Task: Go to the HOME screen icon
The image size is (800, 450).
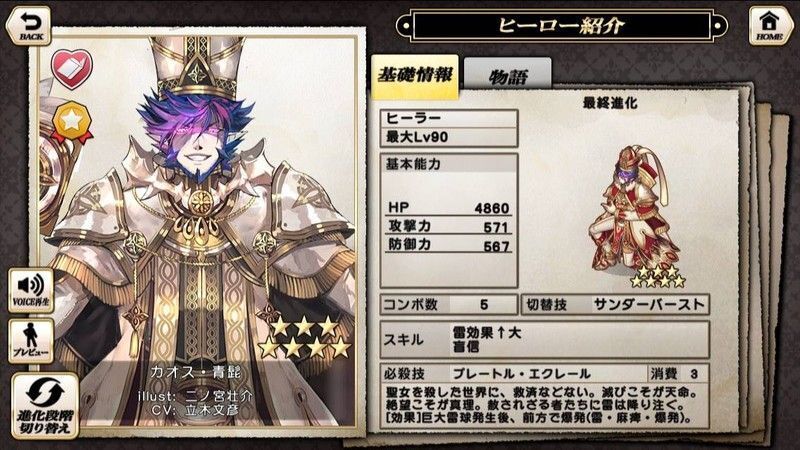Action: pos(770,25)
